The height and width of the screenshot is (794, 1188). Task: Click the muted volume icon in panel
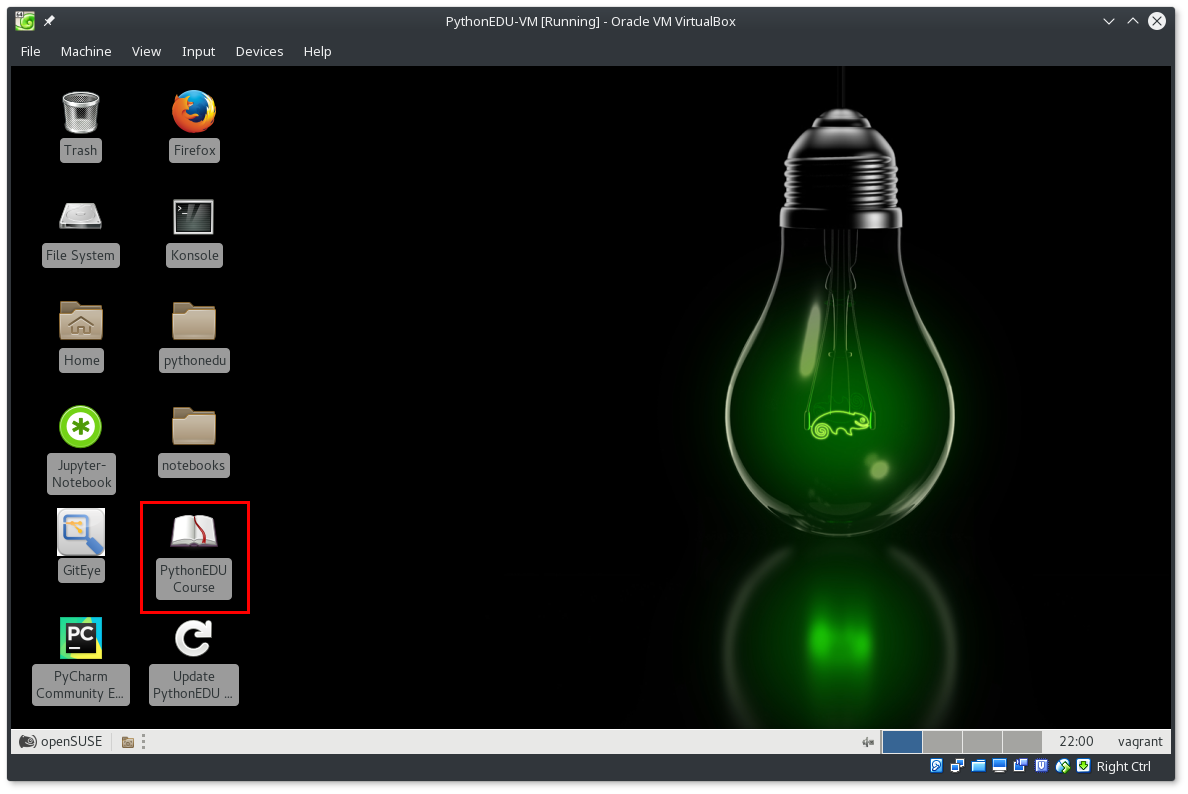coord(868,742)
